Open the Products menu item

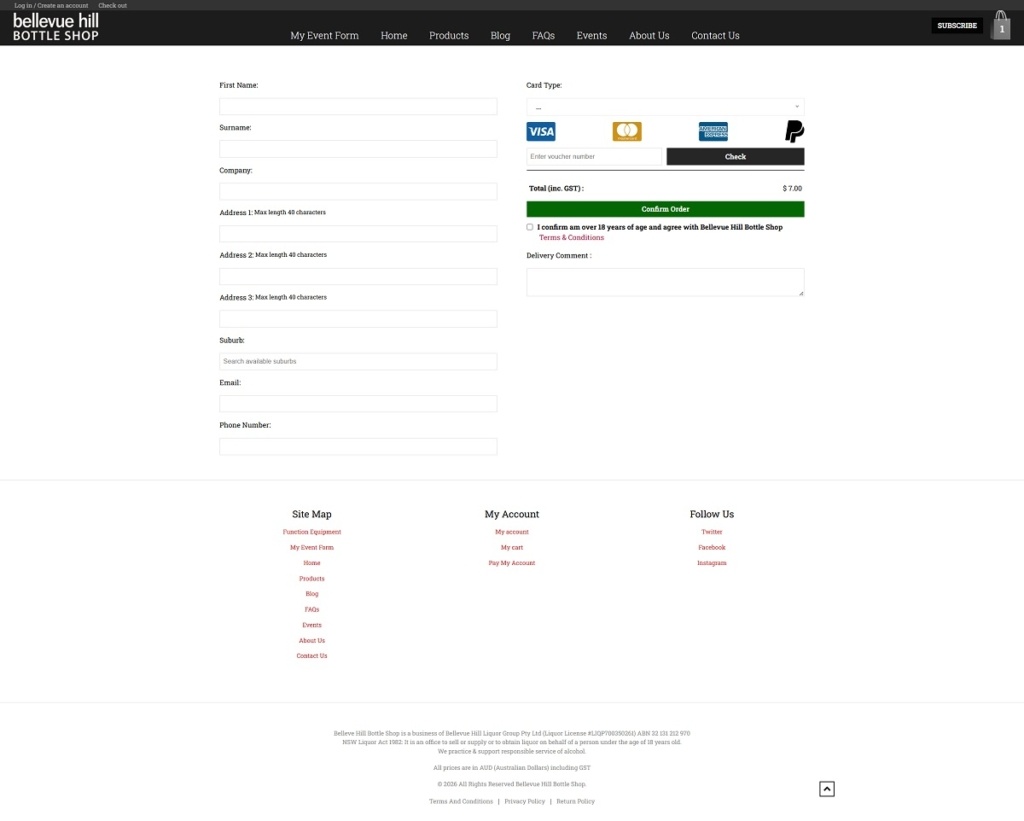(x=449, y=36)
